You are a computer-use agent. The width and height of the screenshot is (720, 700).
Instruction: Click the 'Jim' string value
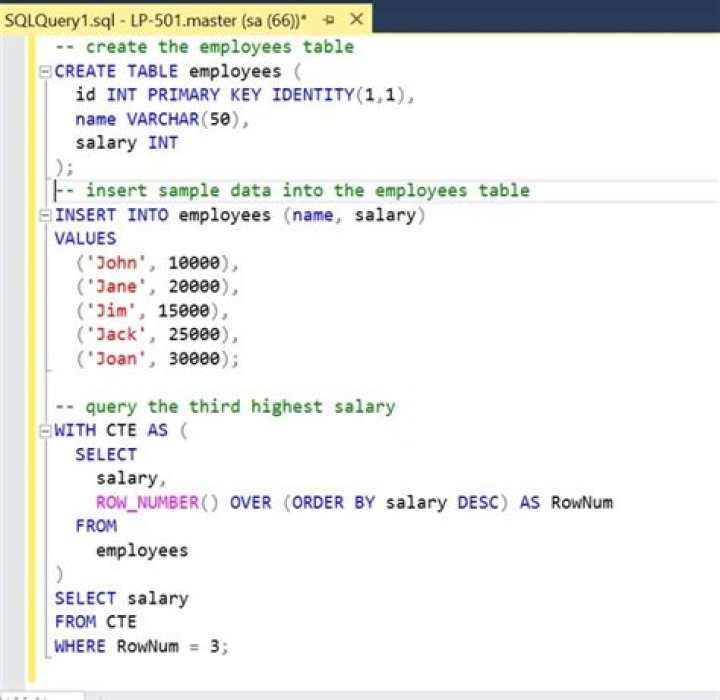pyautogui.click(x=111, y=310)
